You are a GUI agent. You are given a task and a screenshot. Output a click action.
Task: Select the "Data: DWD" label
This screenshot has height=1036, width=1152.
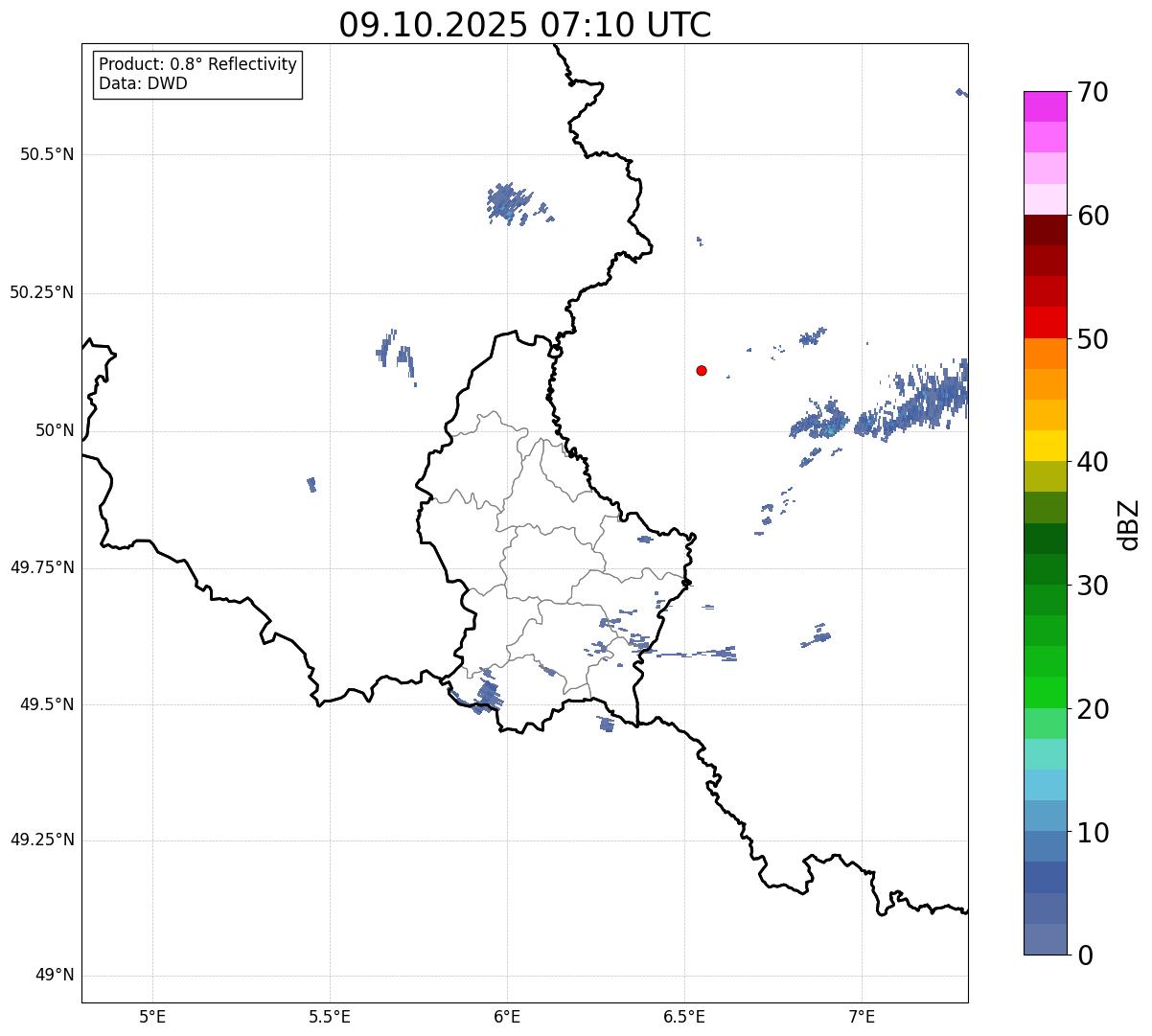143,83
